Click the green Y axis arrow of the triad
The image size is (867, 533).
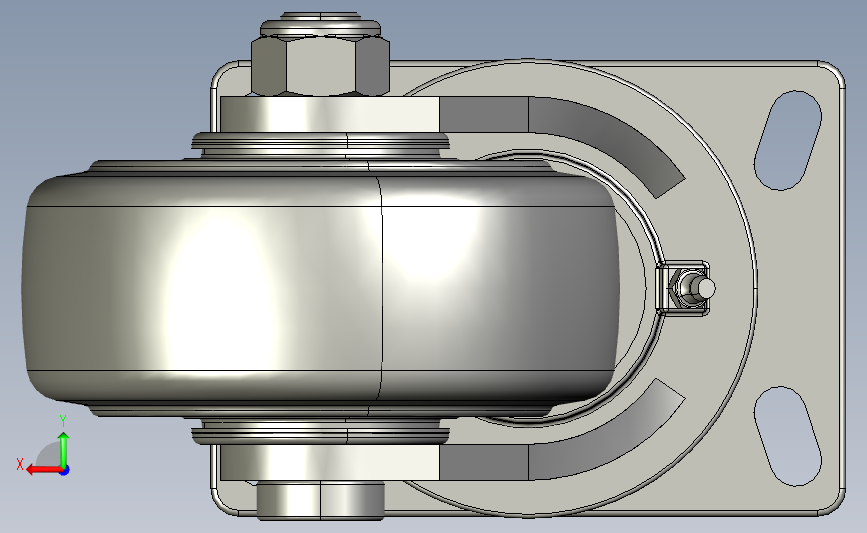coord(64,450)
